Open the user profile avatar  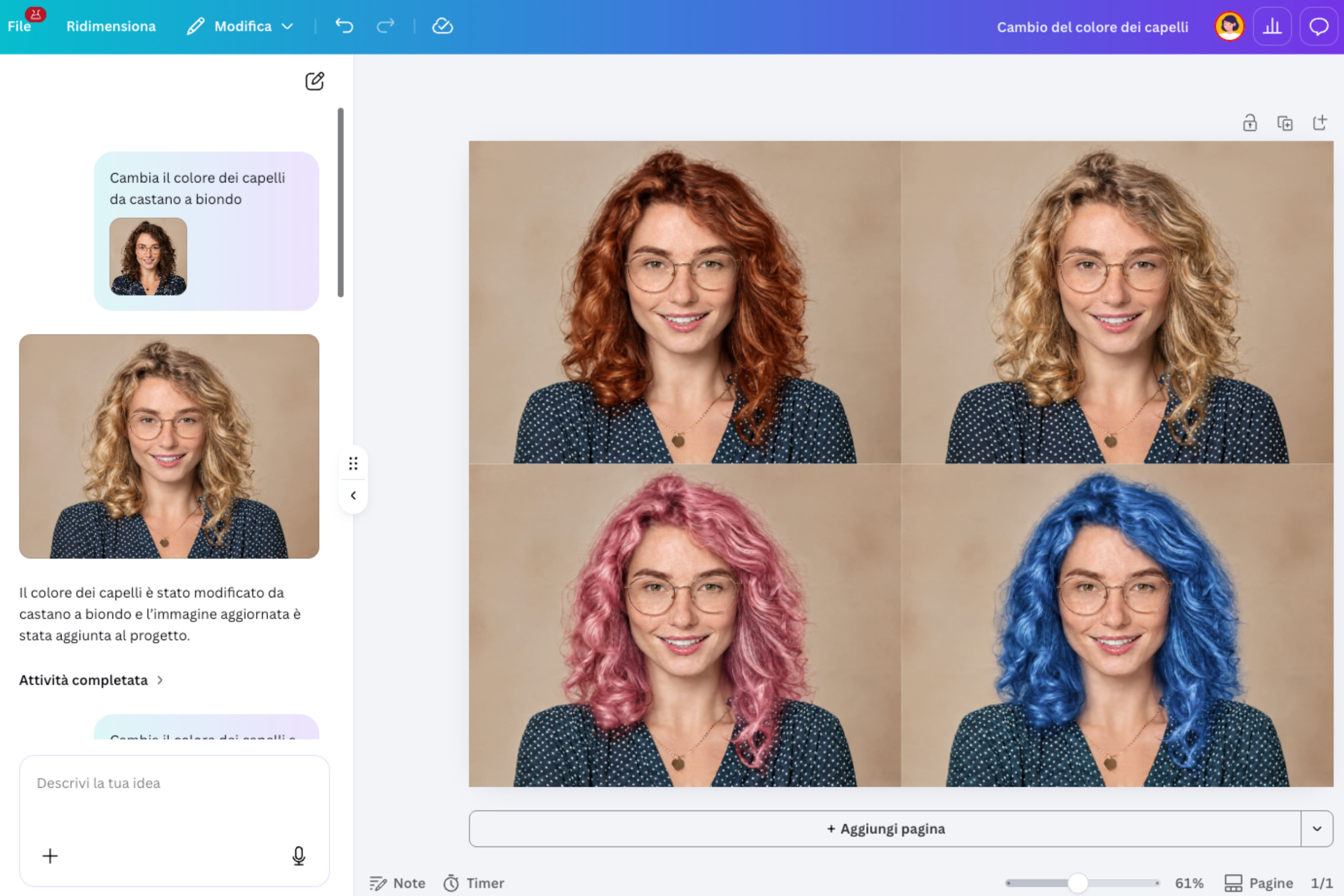tap(1229, 26)
